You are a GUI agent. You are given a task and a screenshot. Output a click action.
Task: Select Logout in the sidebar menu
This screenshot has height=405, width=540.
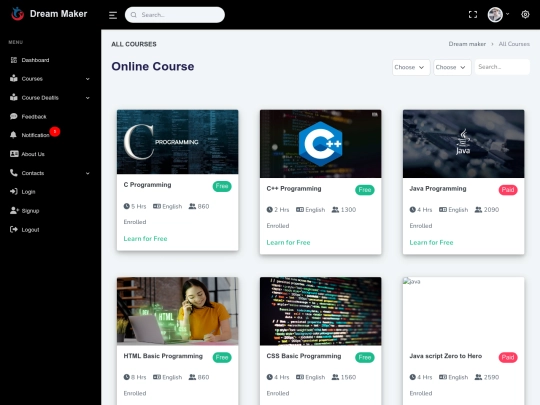(30, 230)
